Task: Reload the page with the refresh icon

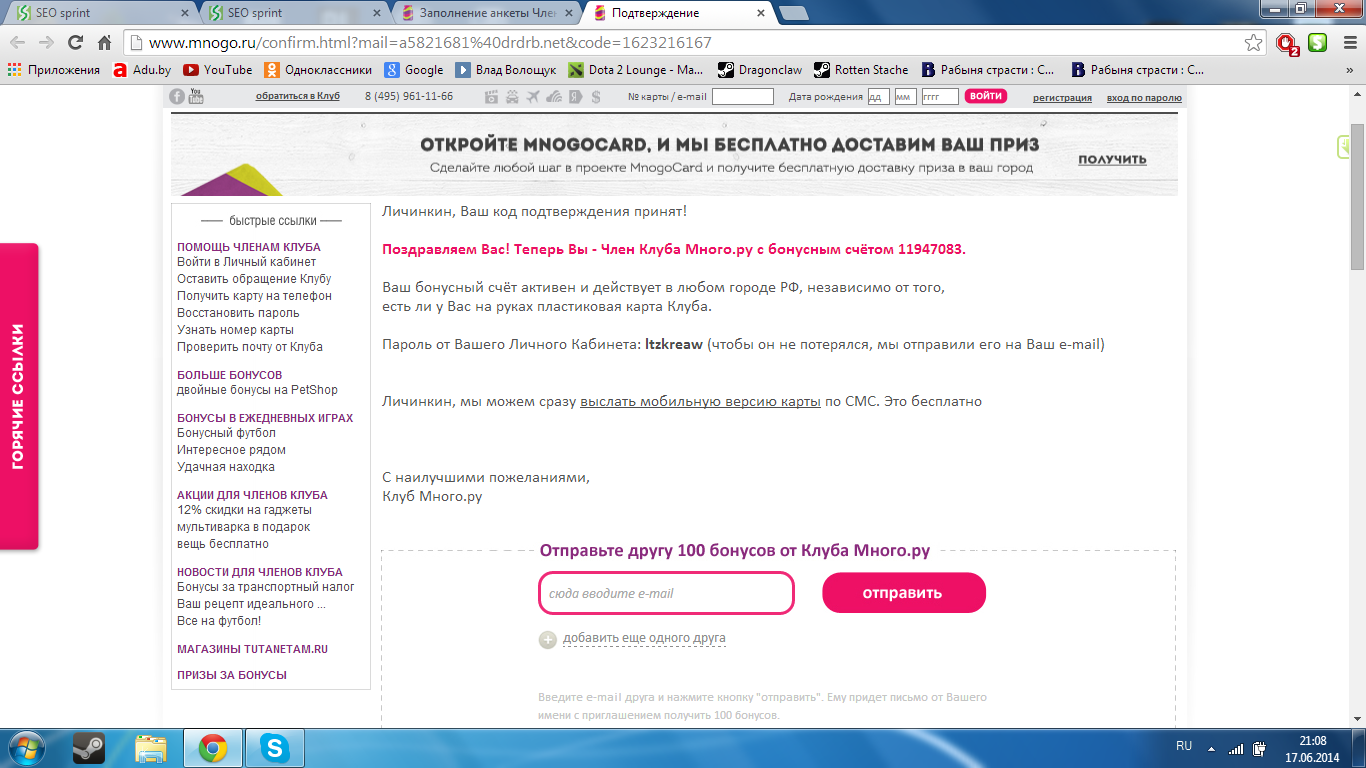Action: (75, 43)
